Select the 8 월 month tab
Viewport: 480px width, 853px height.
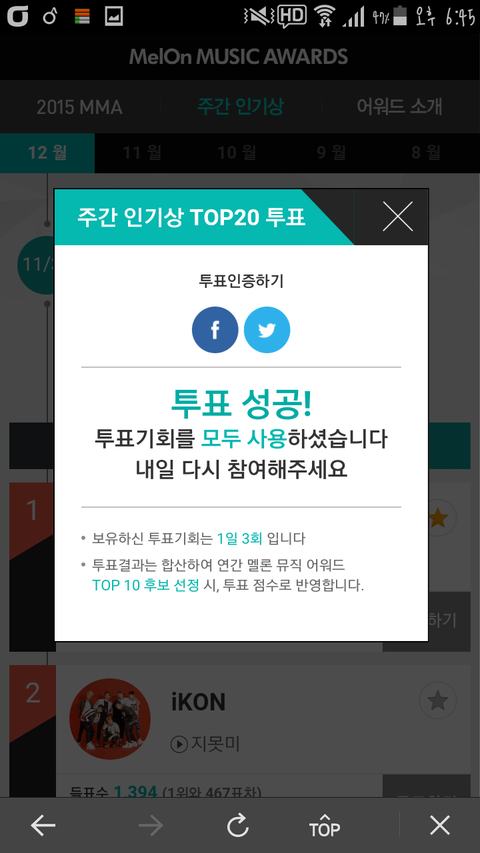tap(426, 153)
